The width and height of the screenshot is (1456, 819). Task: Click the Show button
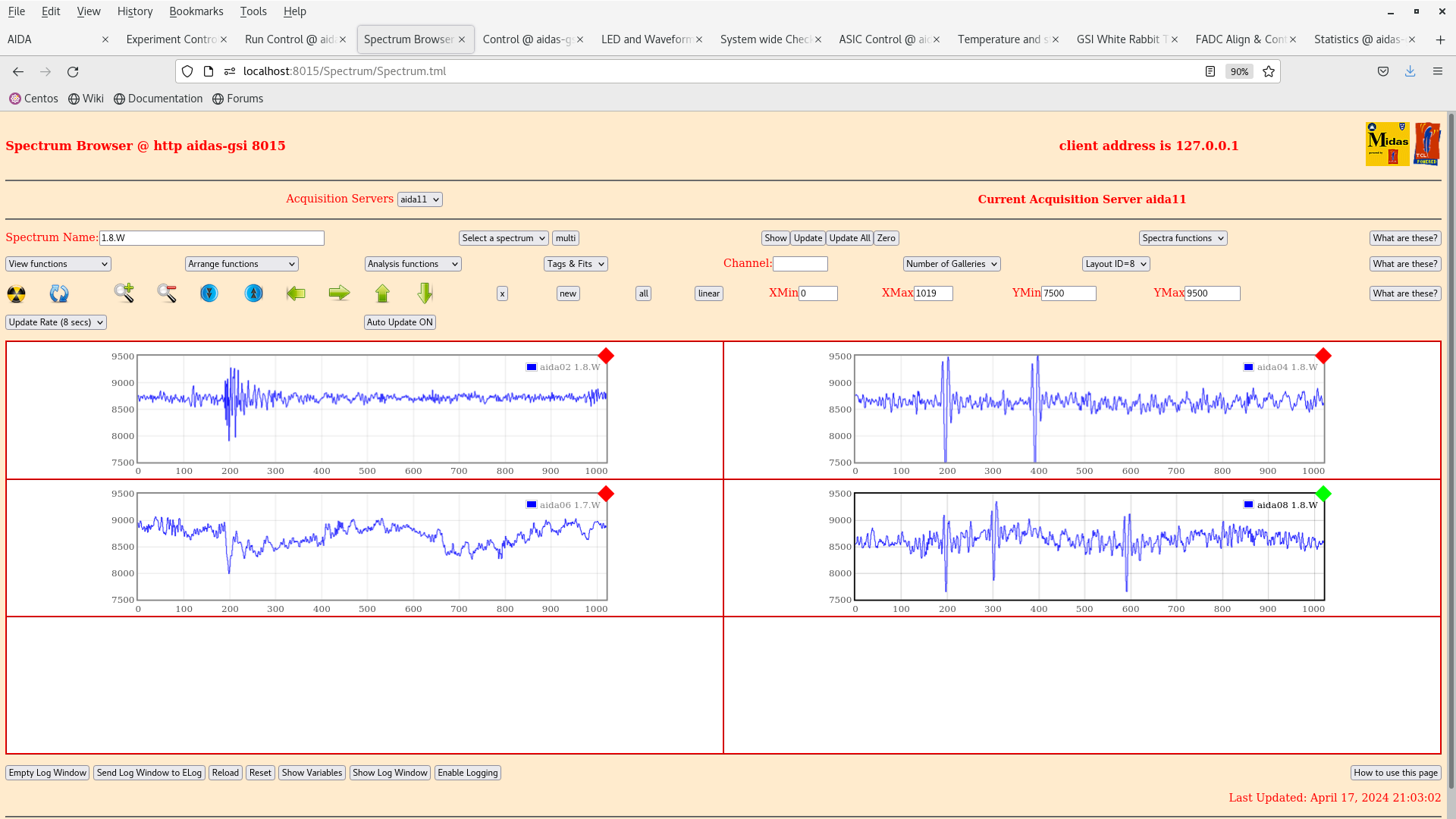point(775,238)
